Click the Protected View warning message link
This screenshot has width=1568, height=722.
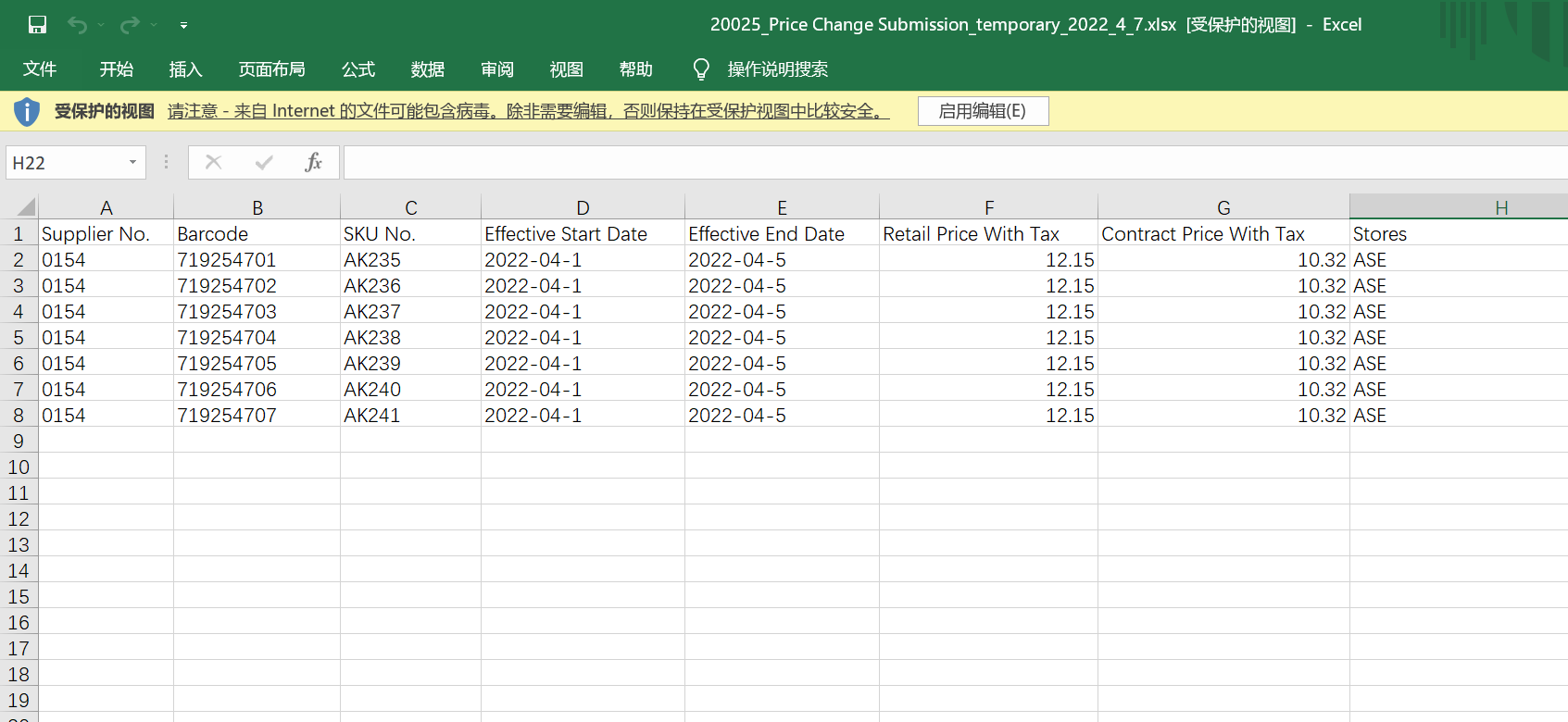[528, 111]
